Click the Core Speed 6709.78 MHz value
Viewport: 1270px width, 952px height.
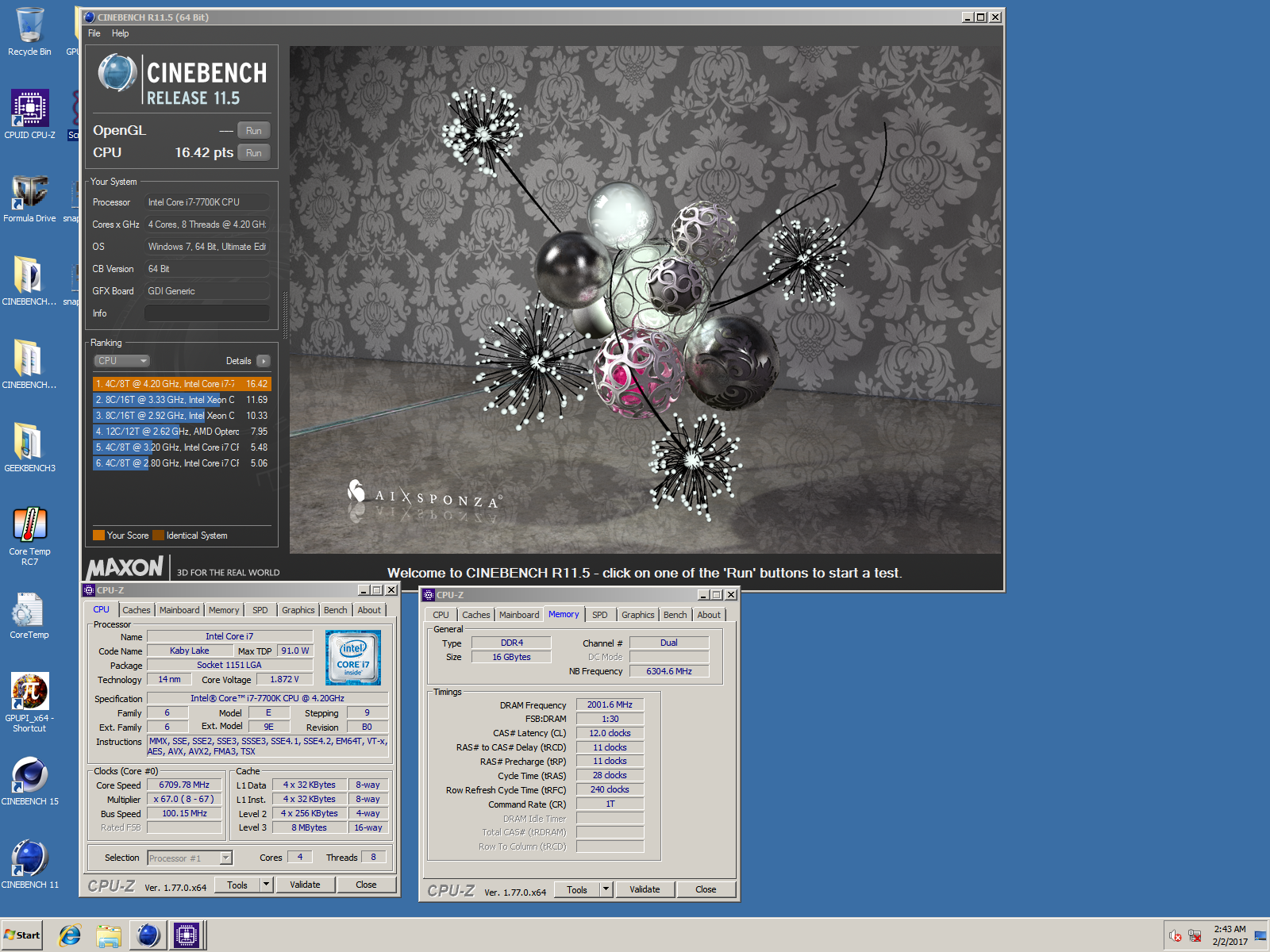[x=184, y=785]
